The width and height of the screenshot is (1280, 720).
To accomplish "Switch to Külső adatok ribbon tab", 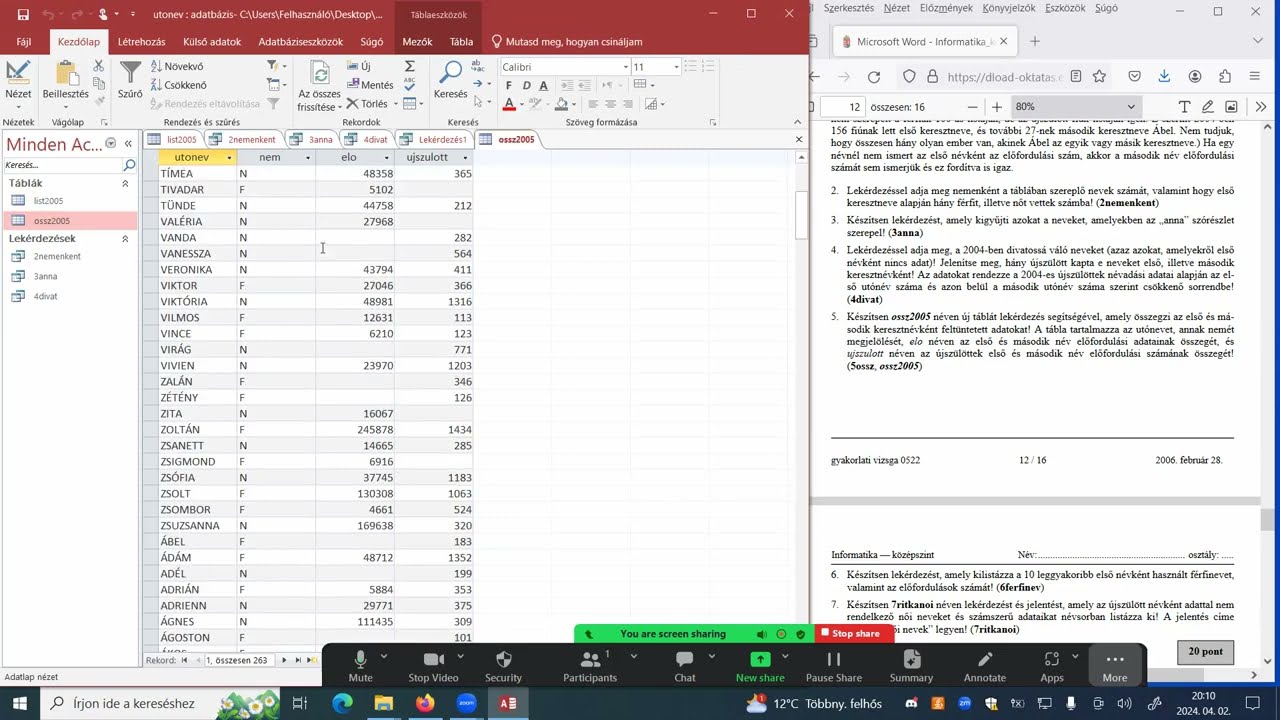I will click(x=212, y=42).
